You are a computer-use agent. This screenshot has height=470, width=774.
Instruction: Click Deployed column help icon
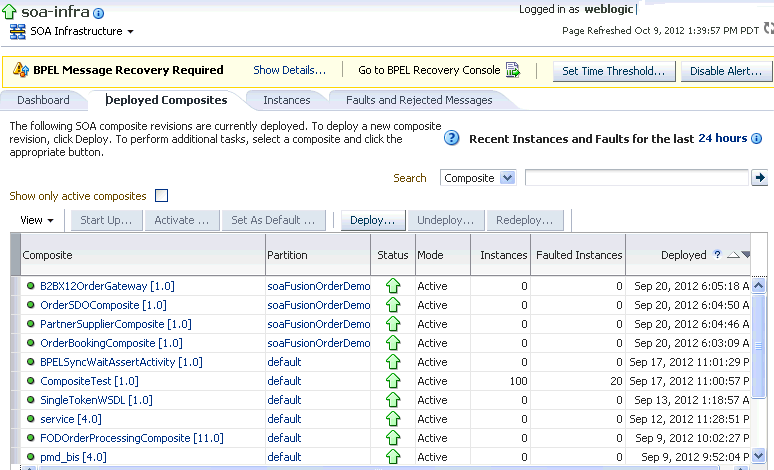tap(717, 254)
